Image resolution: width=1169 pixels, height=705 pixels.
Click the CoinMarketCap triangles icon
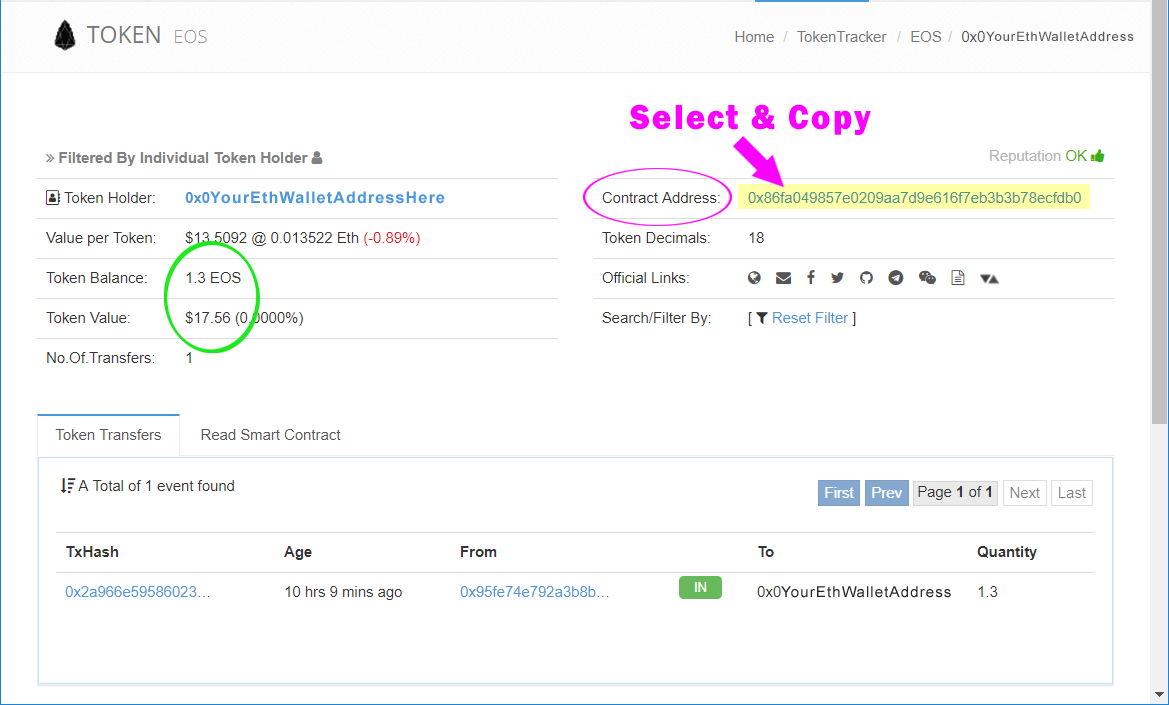(989, 279)
